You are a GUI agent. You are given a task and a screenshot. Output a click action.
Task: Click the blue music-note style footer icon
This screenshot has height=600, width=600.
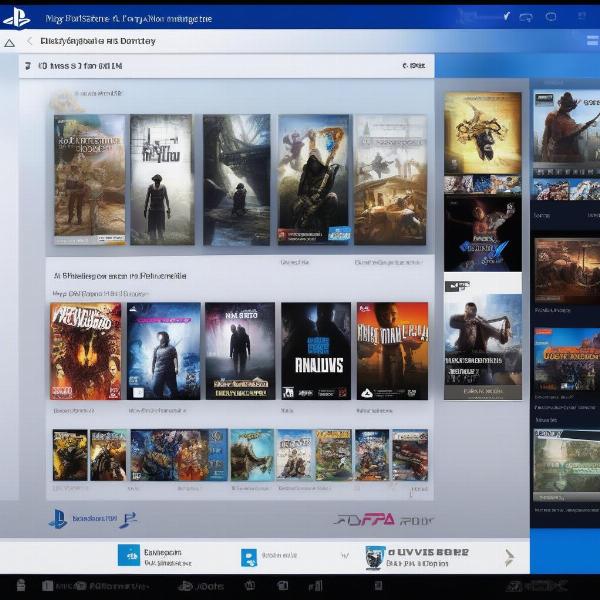[128, 520]
